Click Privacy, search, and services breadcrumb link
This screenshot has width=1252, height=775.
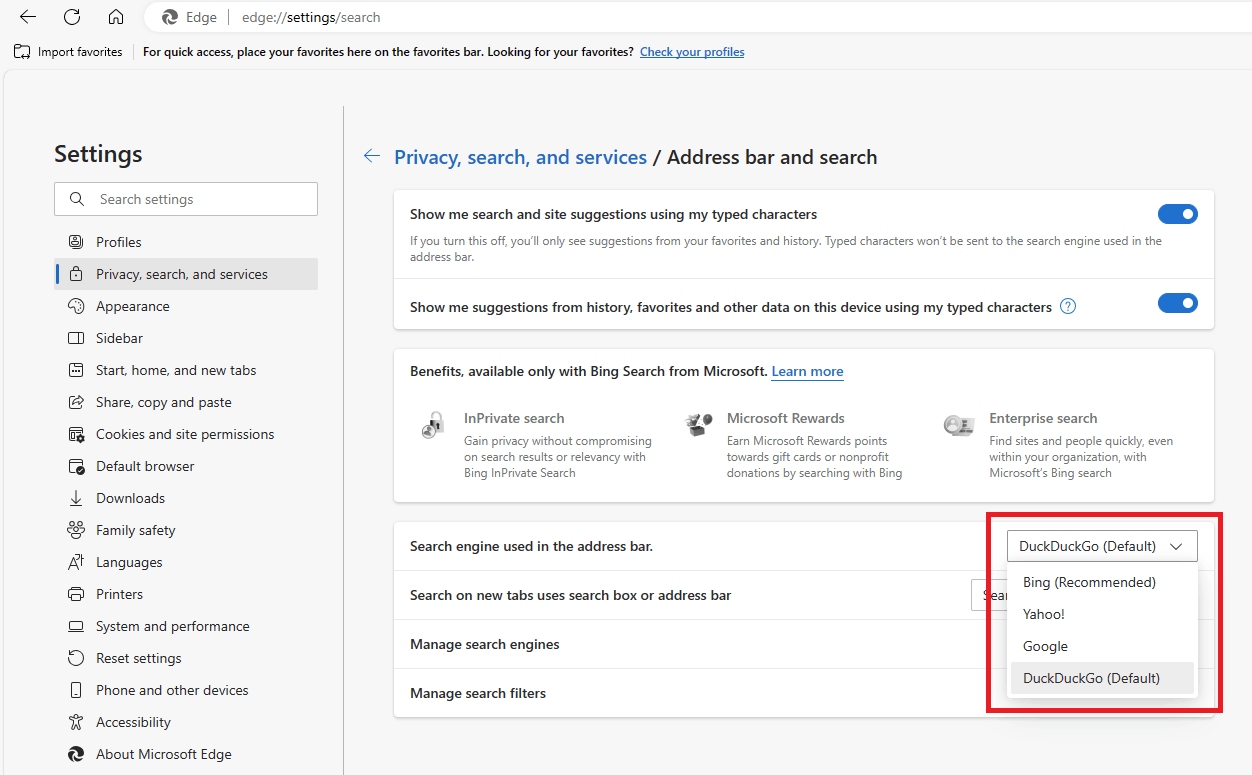point(520,157)
